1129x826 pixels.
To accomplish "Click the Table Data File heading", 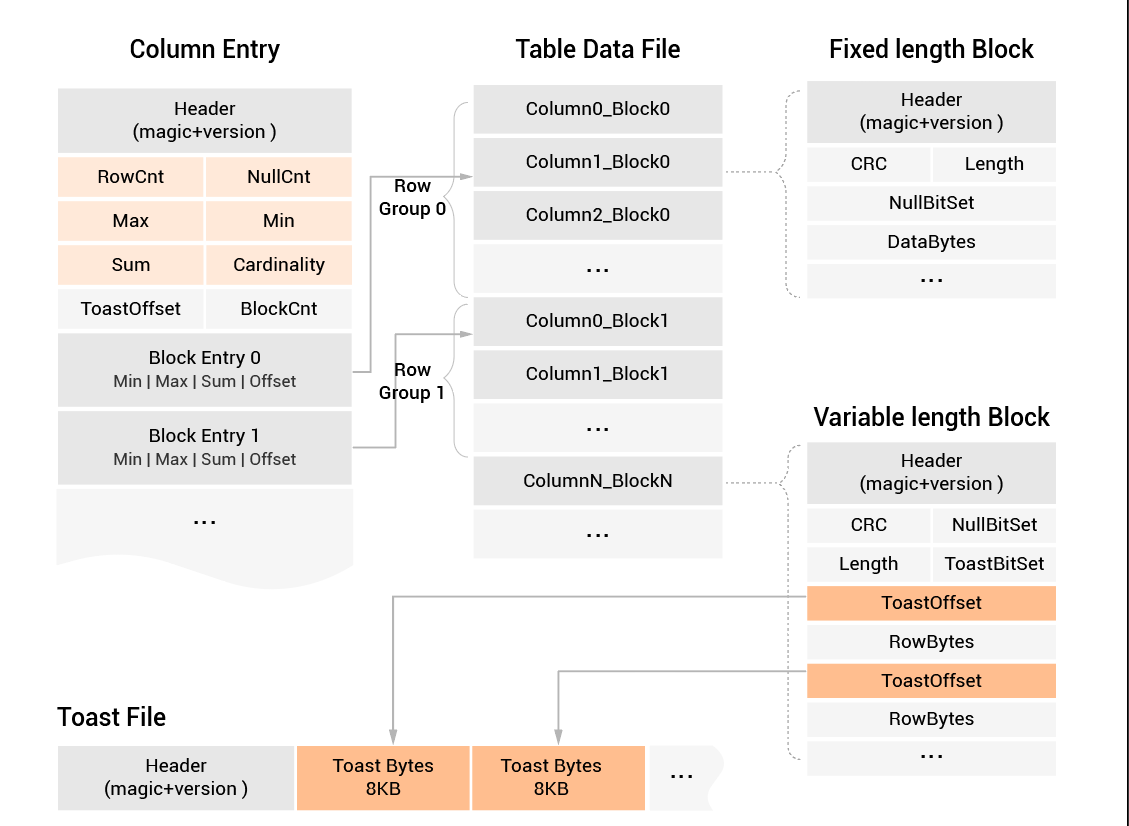I will coord(598,49).
